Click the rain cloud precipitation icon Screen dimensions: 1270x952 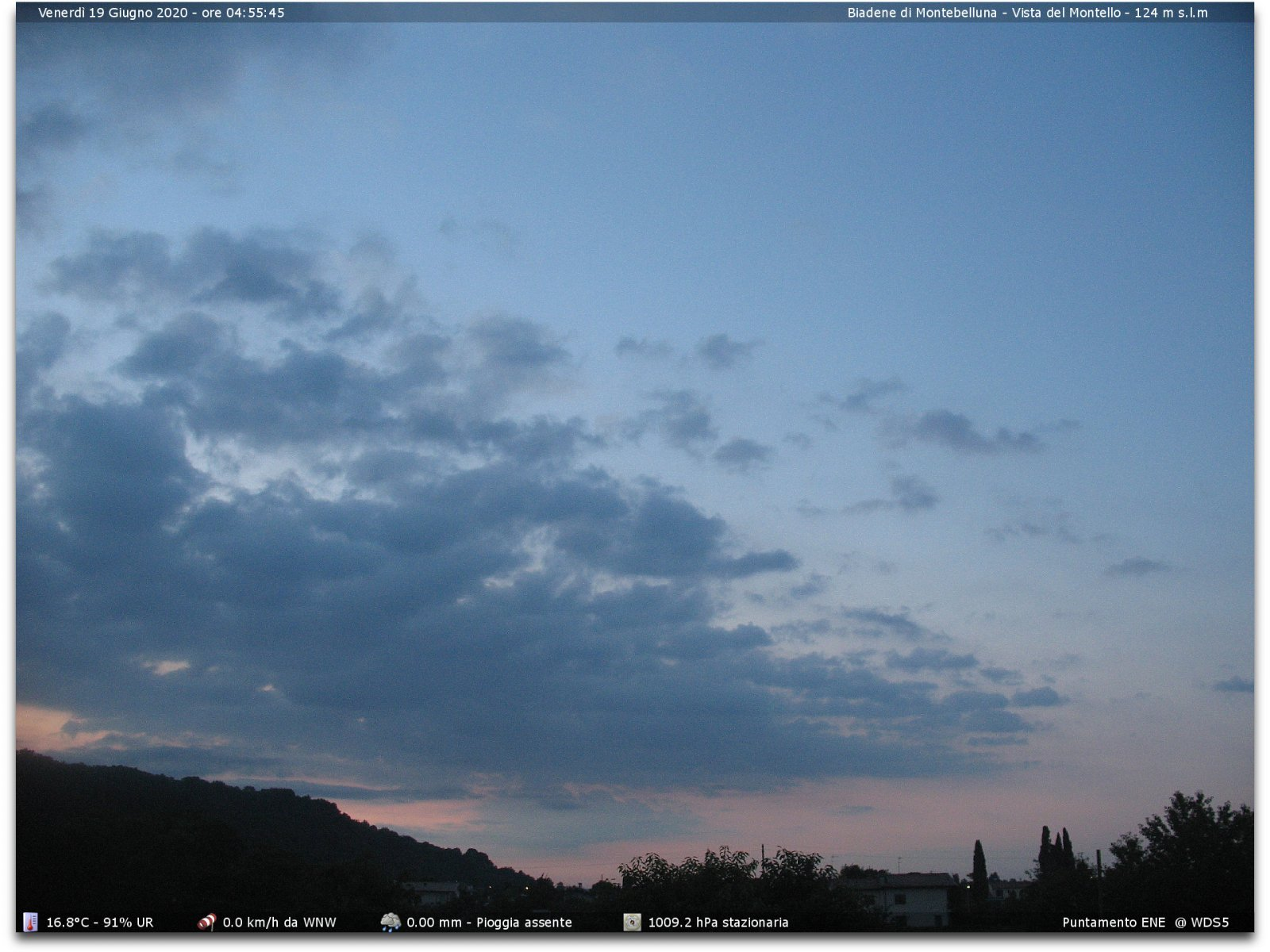(390, 922)
